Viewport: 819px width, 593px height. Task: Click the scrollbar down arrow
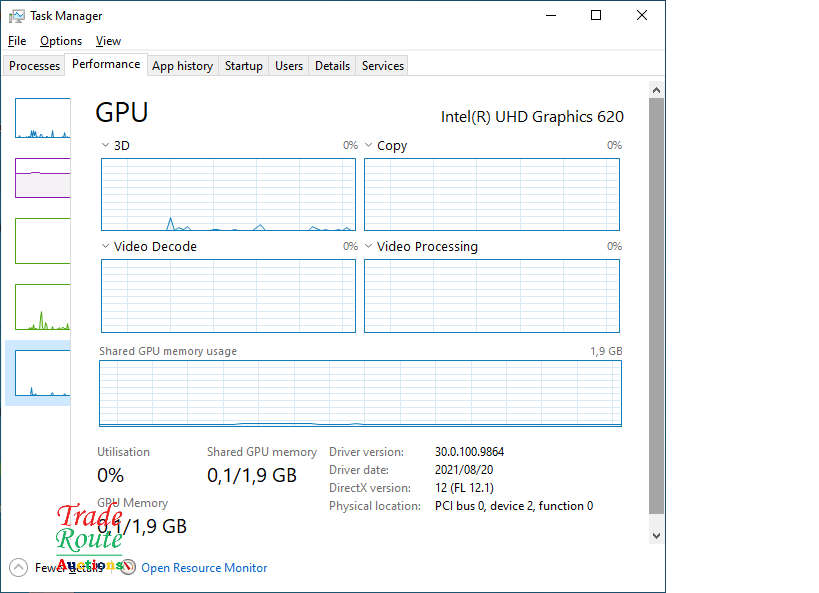tap(656, 535)
